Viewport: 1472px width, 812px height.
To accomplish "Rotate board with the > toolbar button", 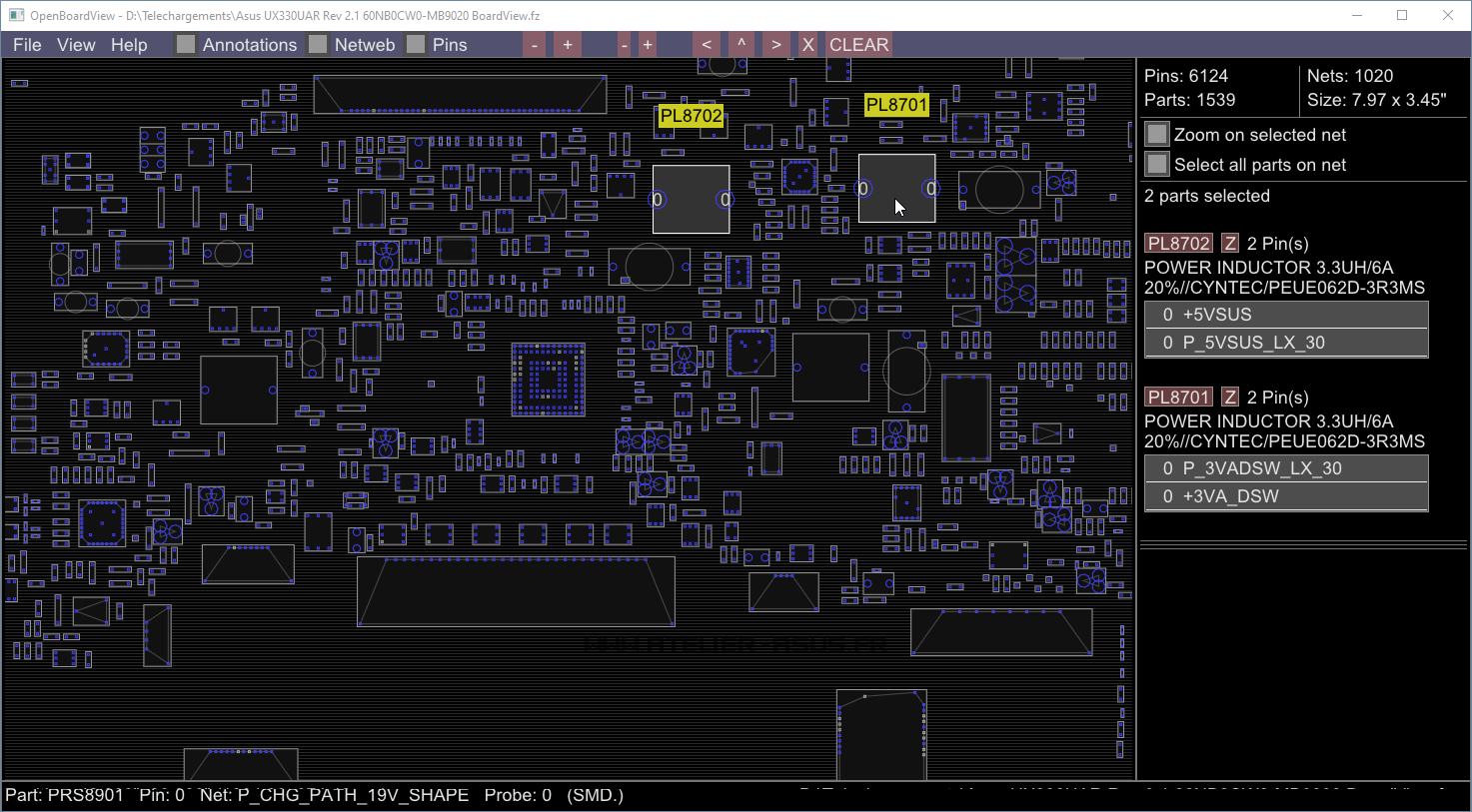I will 775,45.
